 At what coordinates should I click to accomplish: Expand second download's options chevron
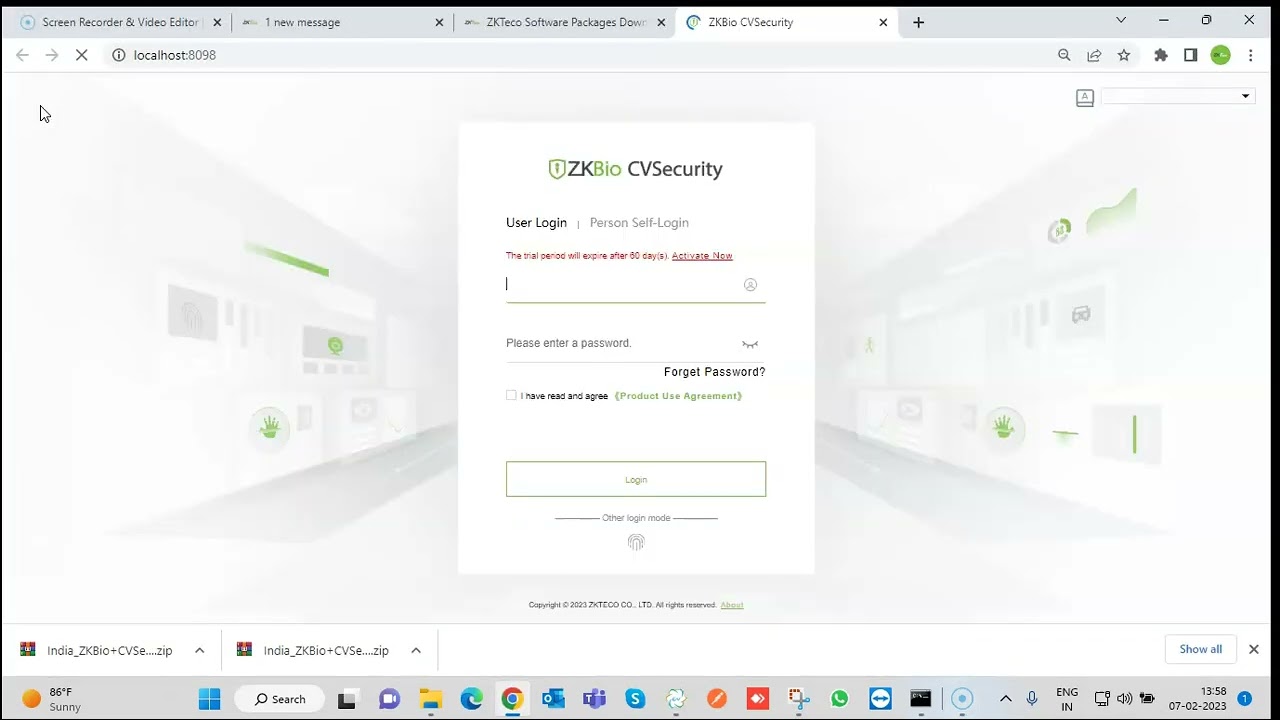tap(416, 650)
